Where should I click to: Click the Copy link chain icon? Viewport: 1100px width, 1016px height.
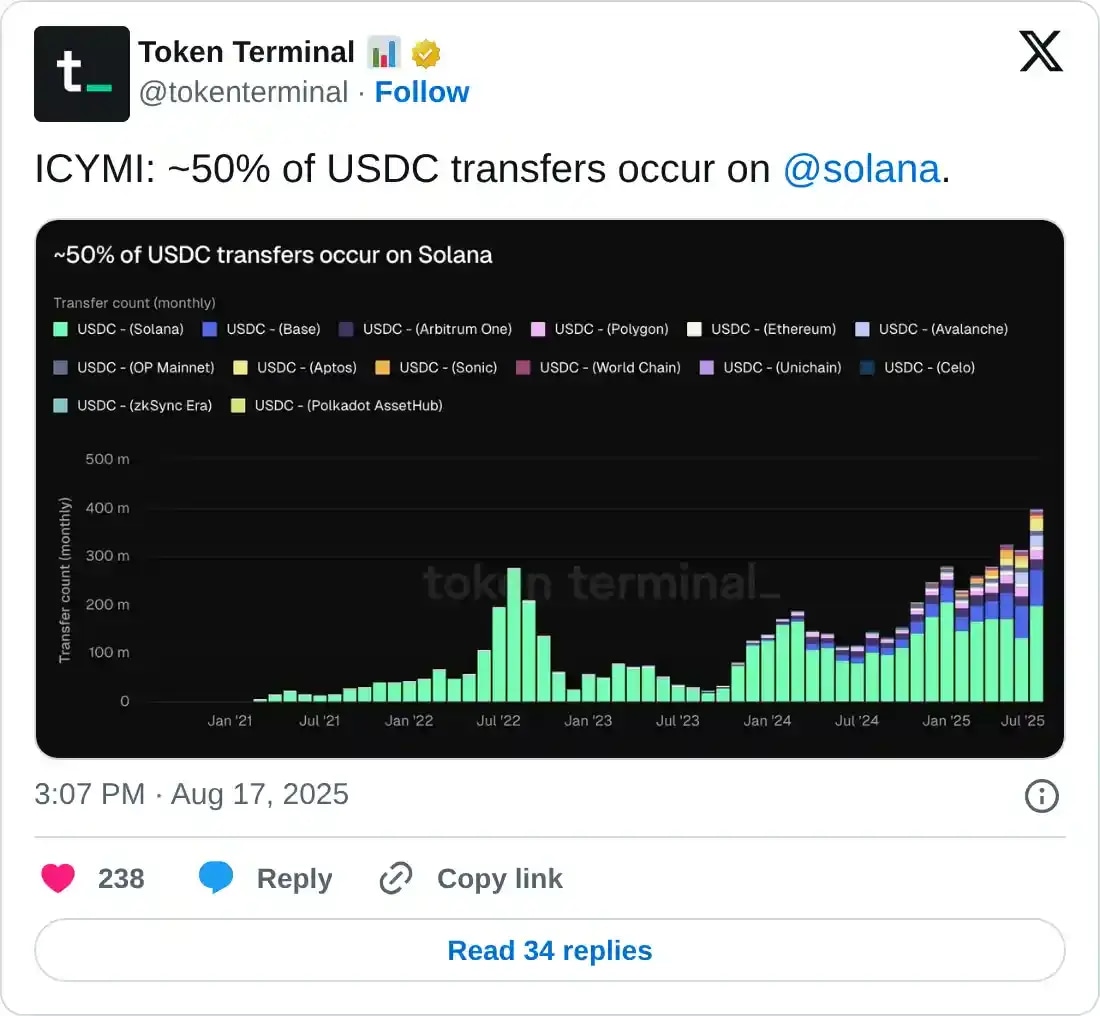pos(396,878)
